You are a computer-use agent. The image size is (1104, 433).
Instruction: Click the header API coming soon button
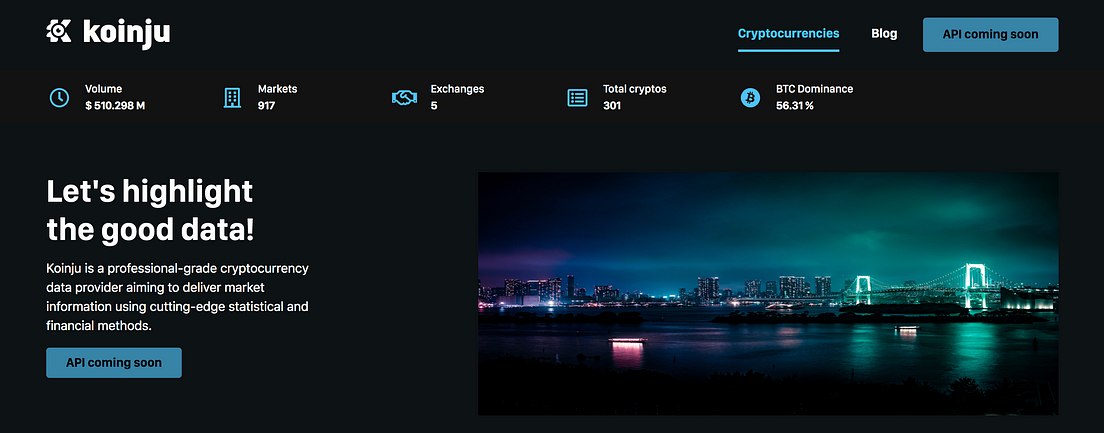point(991,34)
